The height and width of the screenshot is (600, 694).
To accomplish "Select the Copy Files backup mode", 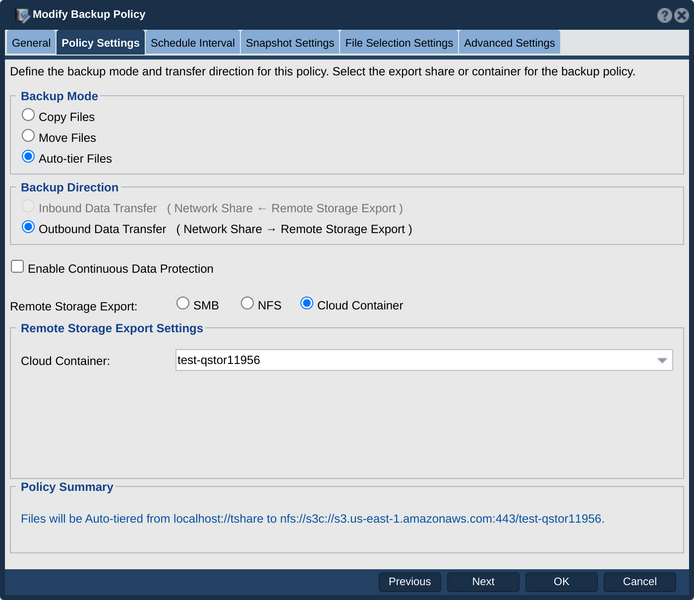I will (28, 115).
